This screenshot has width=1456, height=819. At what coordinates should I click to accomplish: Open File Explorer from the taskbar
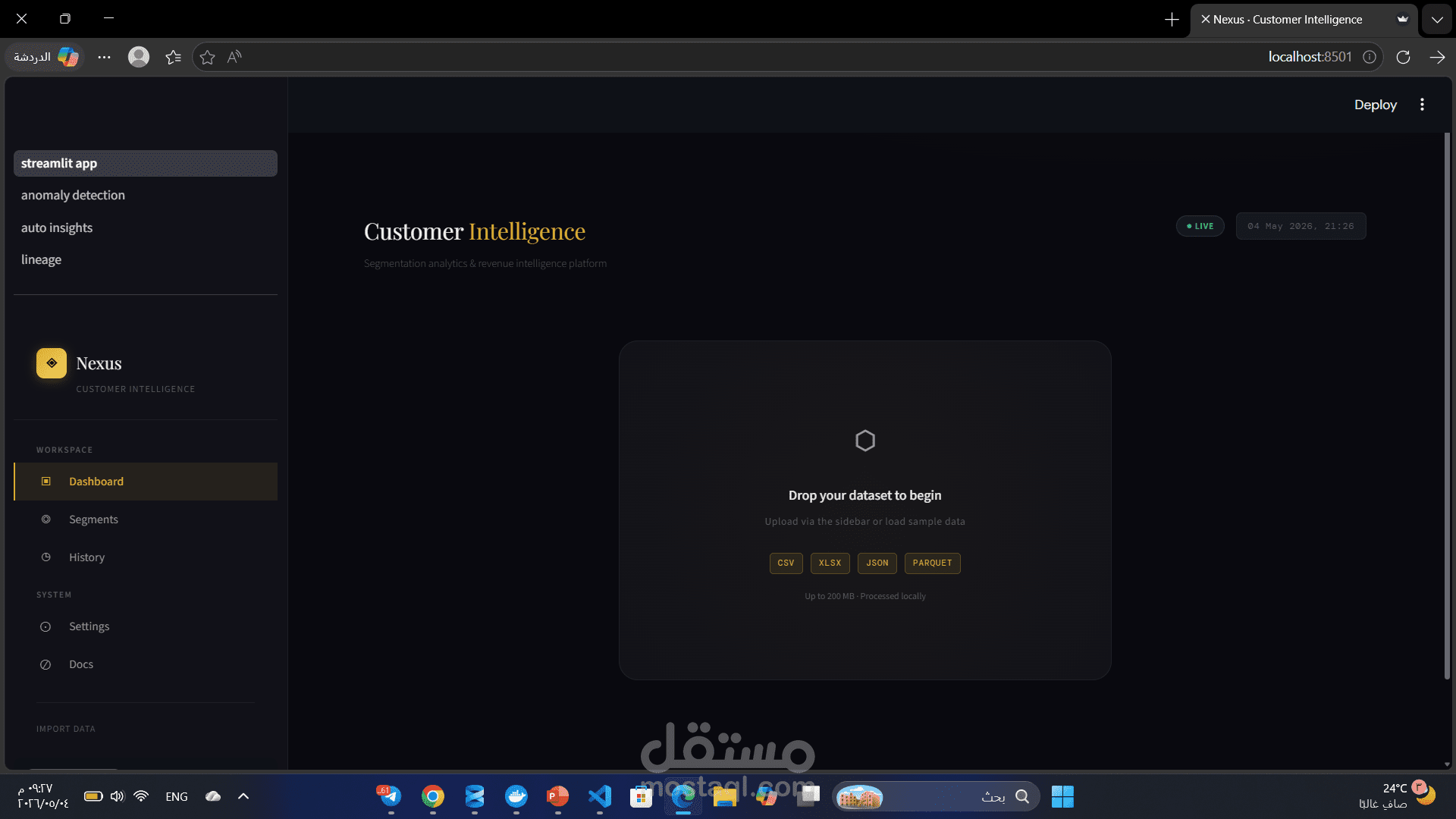725,796
